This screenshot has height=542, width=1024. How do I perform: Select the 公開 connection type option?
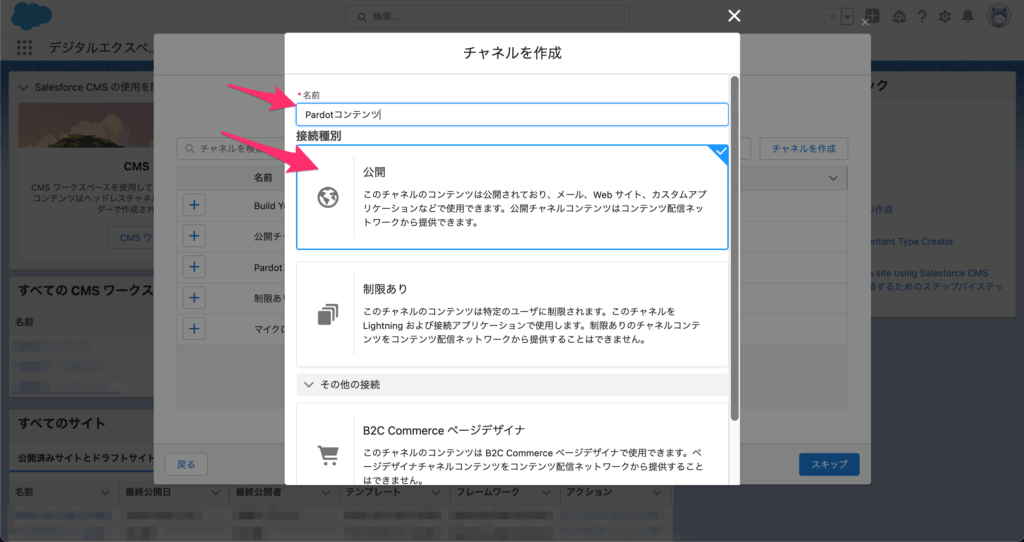[x=512, y=197]
